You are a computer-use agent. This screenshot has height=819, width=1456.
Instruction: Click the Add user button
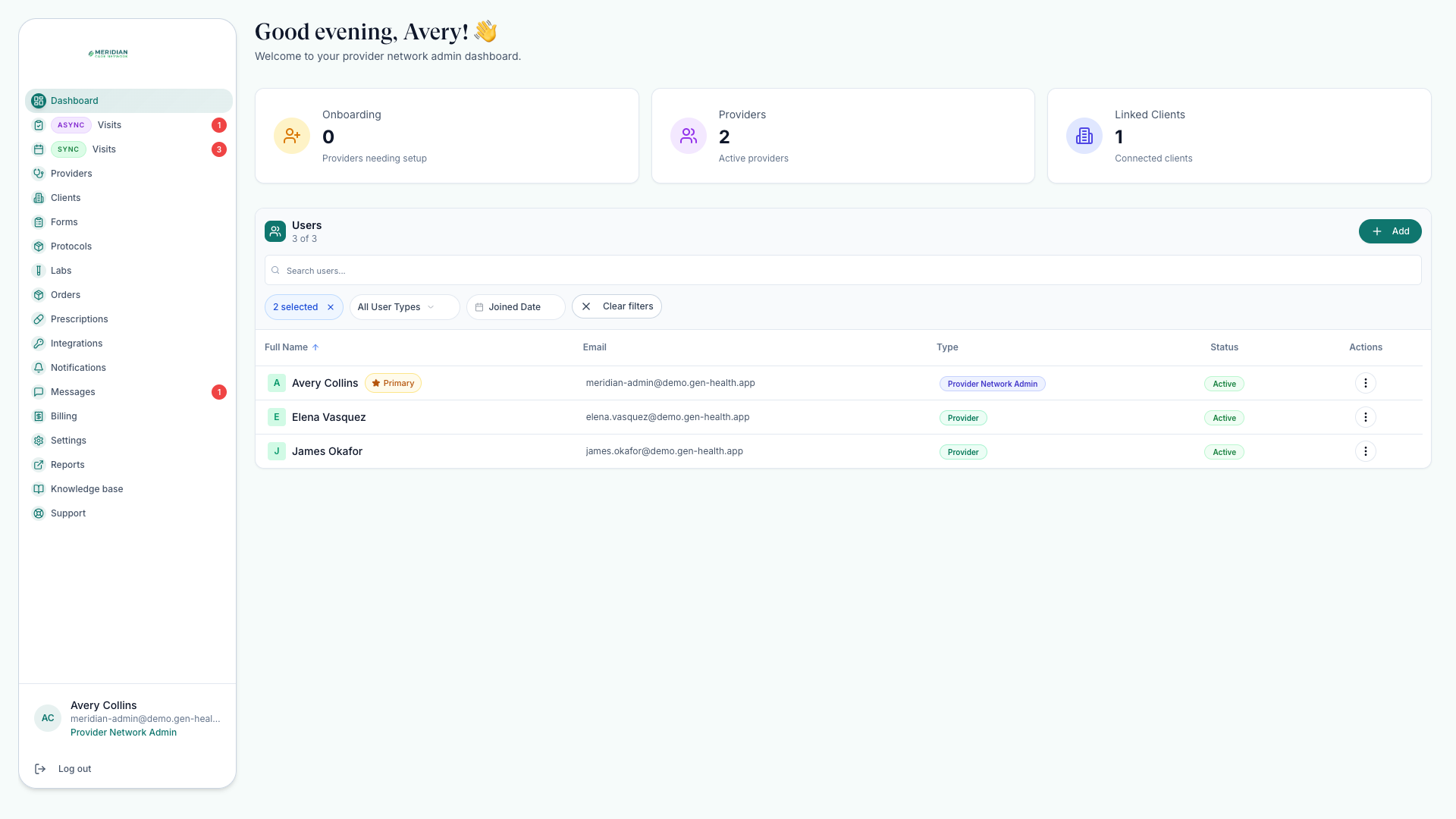(1390, 231)
